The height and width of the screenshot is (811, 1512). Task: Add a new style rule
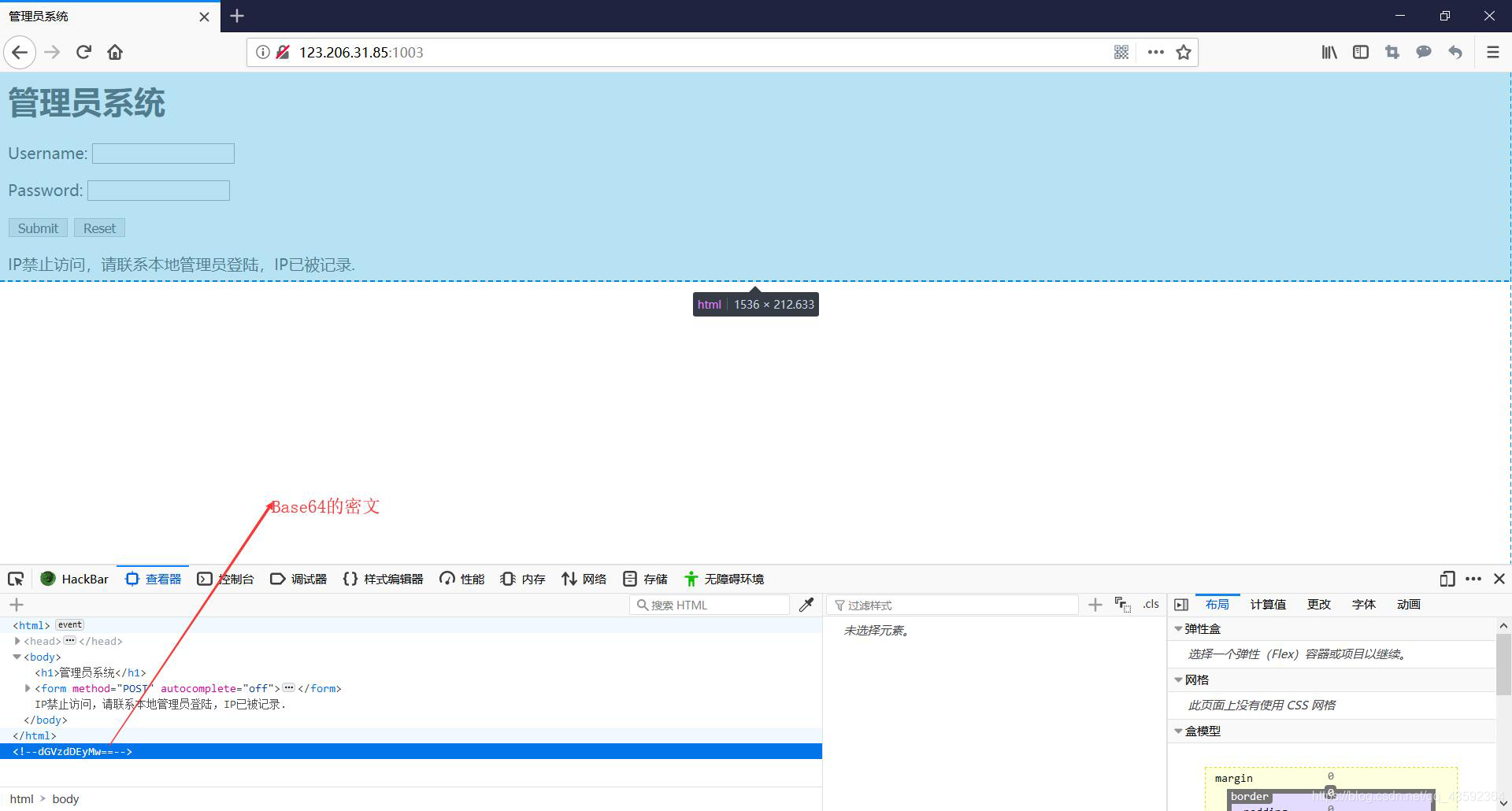click(1095, 605)
